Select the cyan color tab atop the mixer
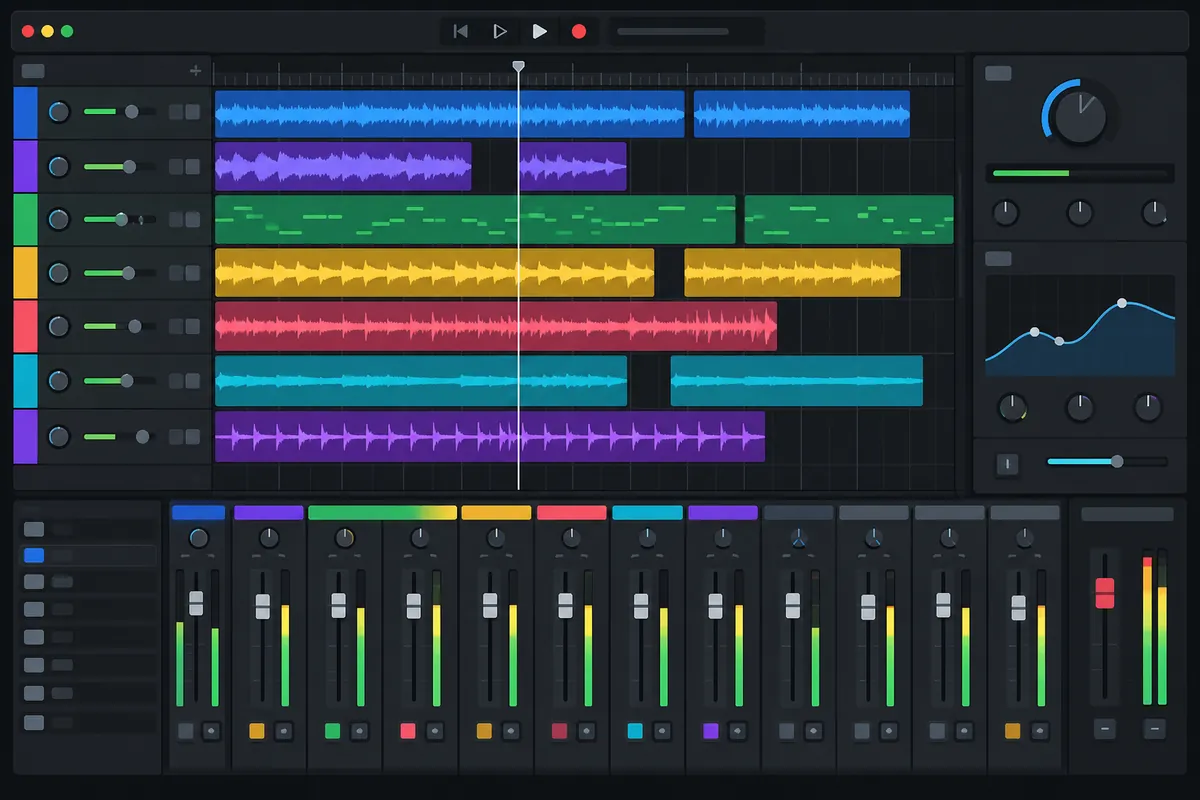 [647, 513]
